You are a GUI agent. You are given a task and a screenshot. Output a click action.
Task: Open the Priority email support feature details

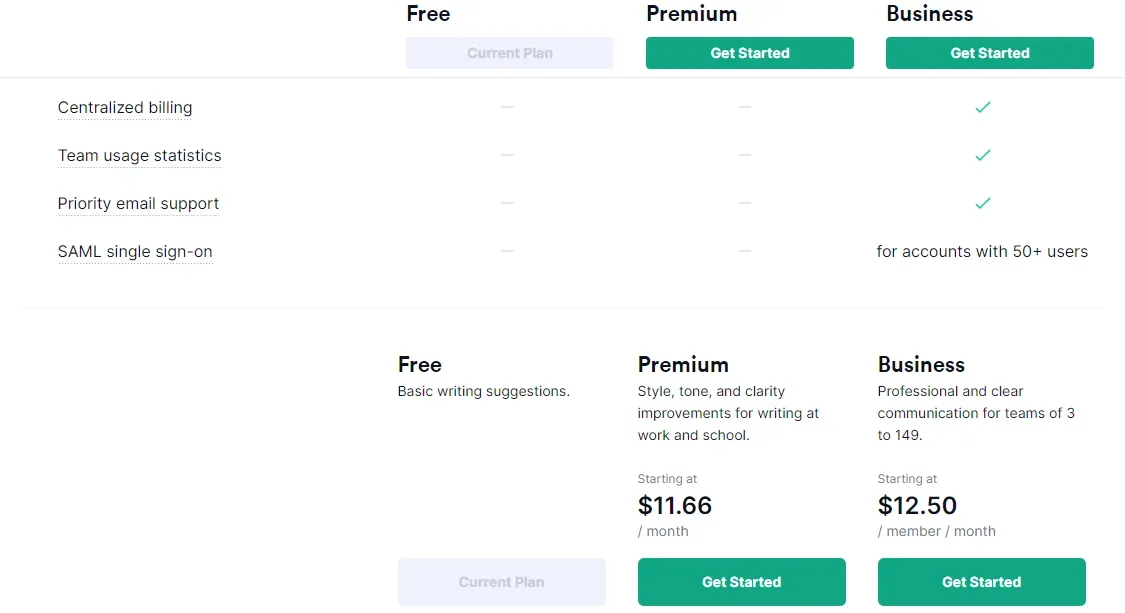(138, 203)
